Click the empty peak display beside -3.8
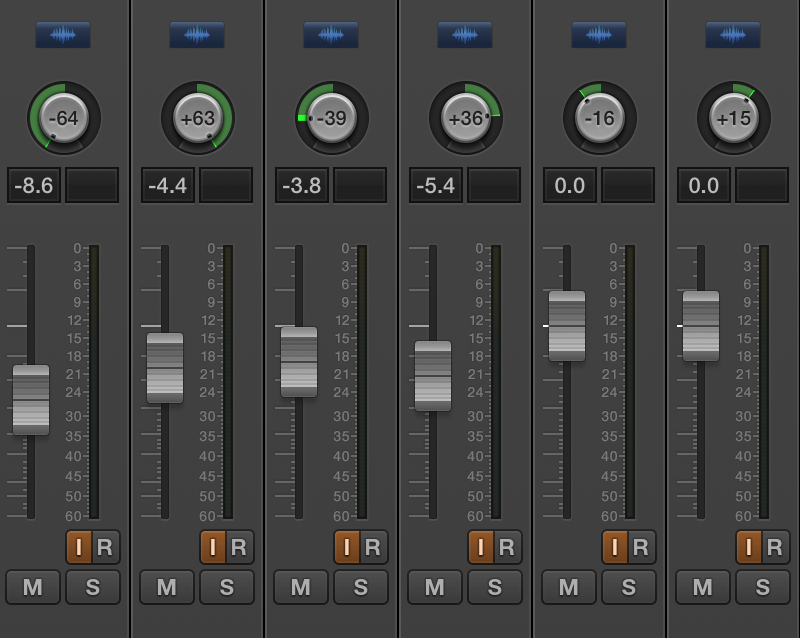800x638 pixels. pyautogui.click(x=360, y=185)
